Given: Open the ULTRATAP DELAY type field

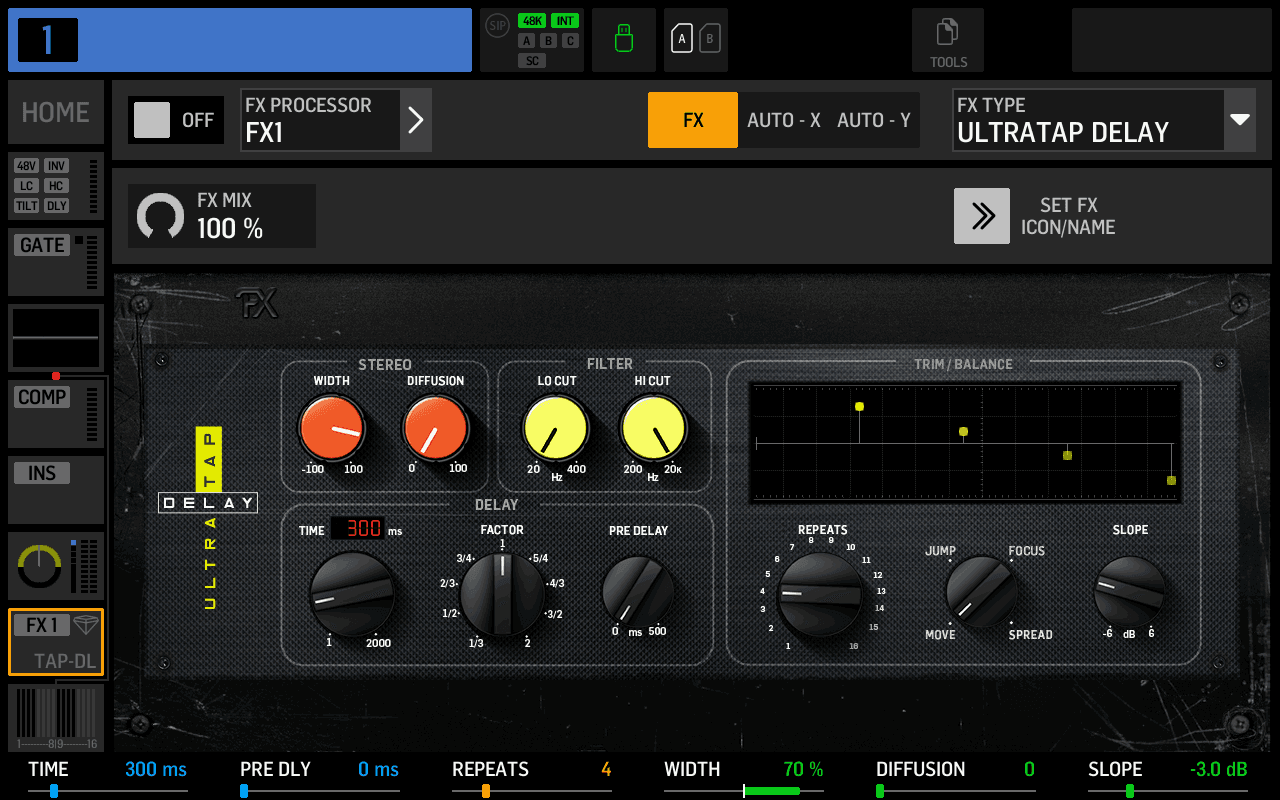Looking at the screenshot, I should point(1089,120).
